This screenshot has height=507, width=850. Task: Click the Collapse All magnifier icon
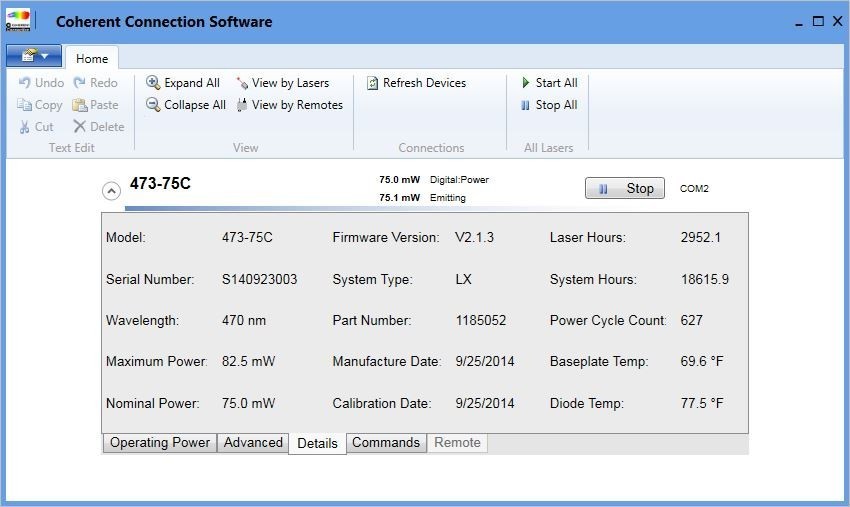(153, 105)
